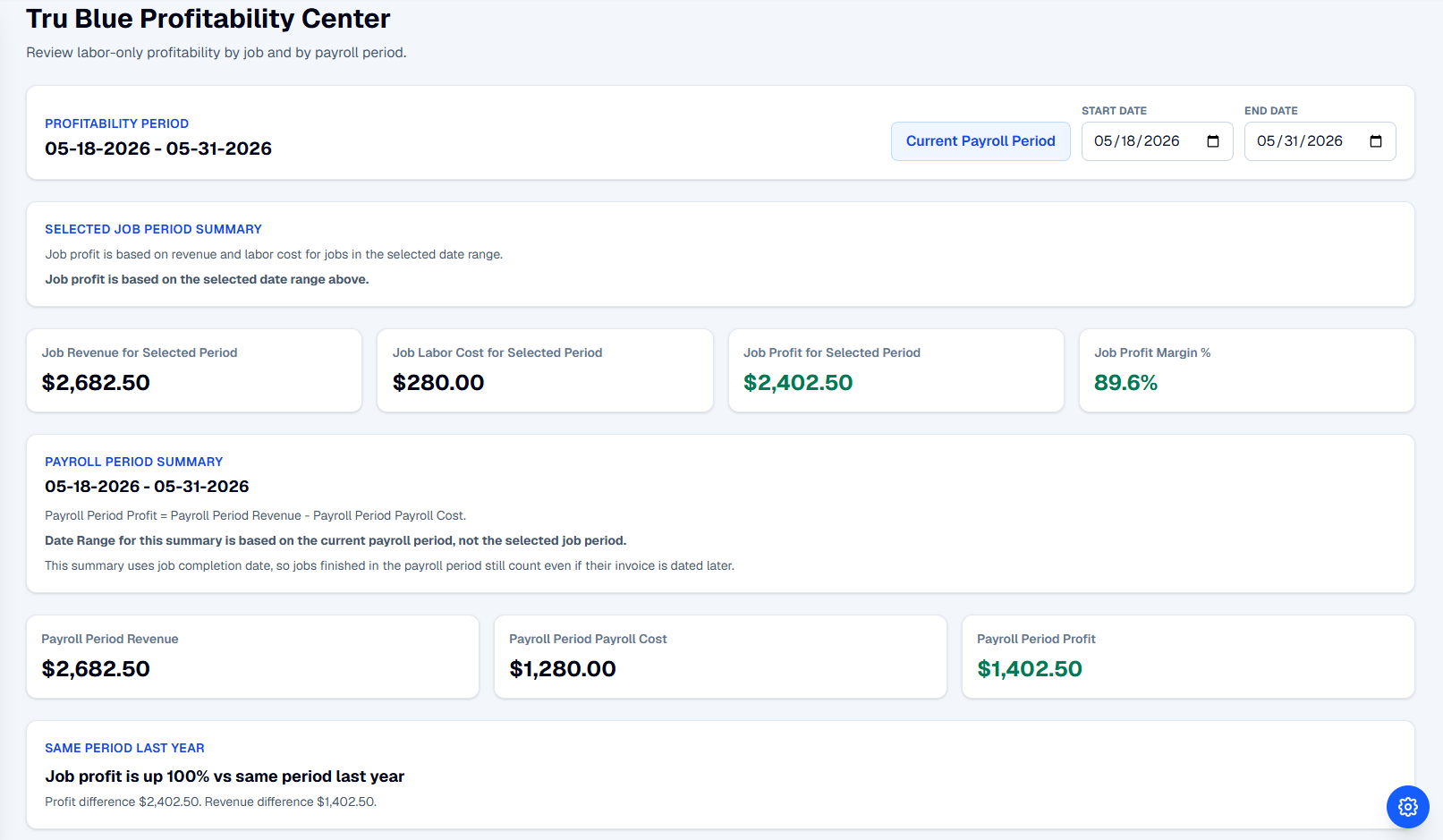Select Payroll Period Profit value $1,402.50

1030,669
